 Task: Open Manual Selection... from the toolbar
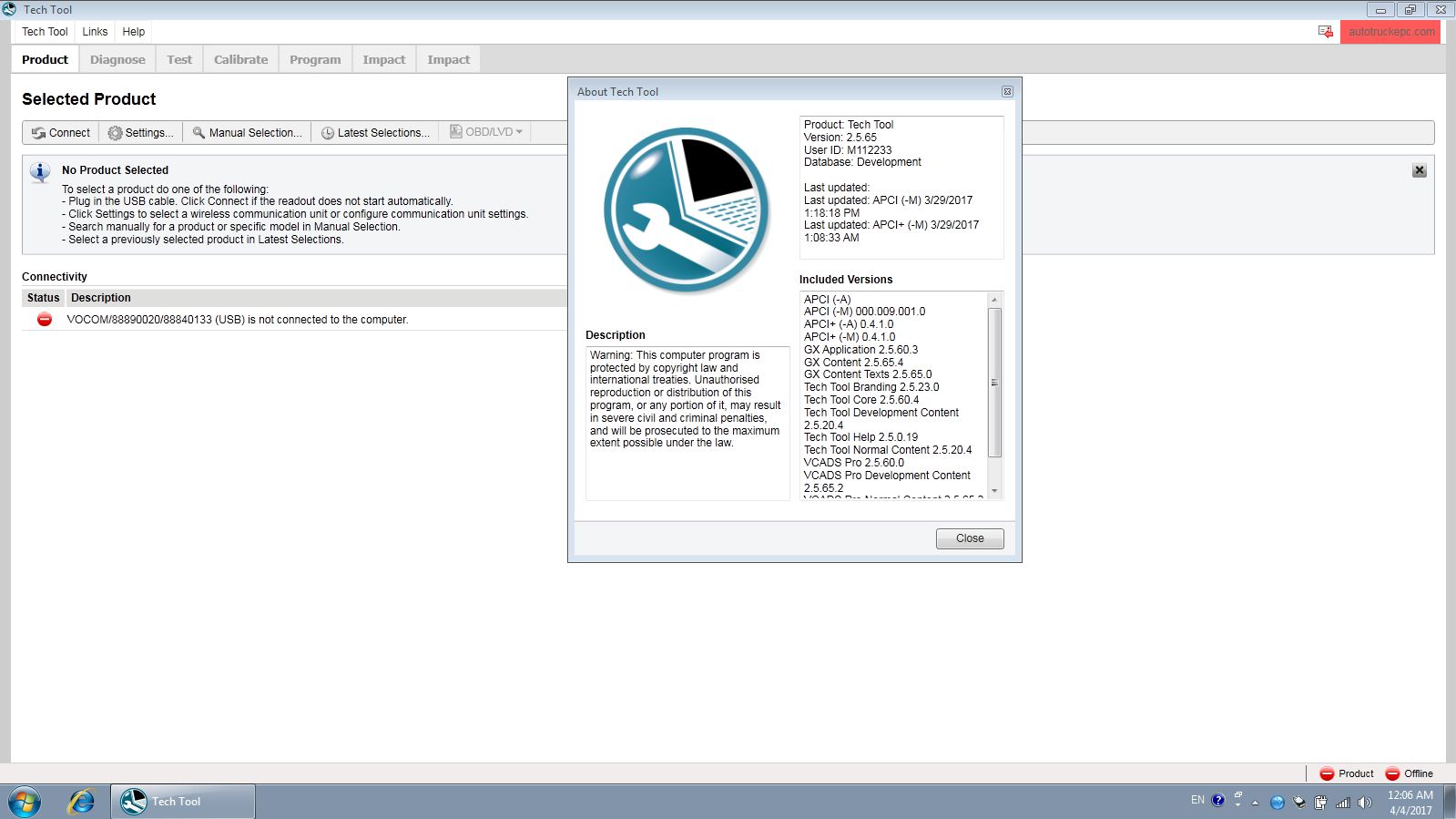click(248, 133)
